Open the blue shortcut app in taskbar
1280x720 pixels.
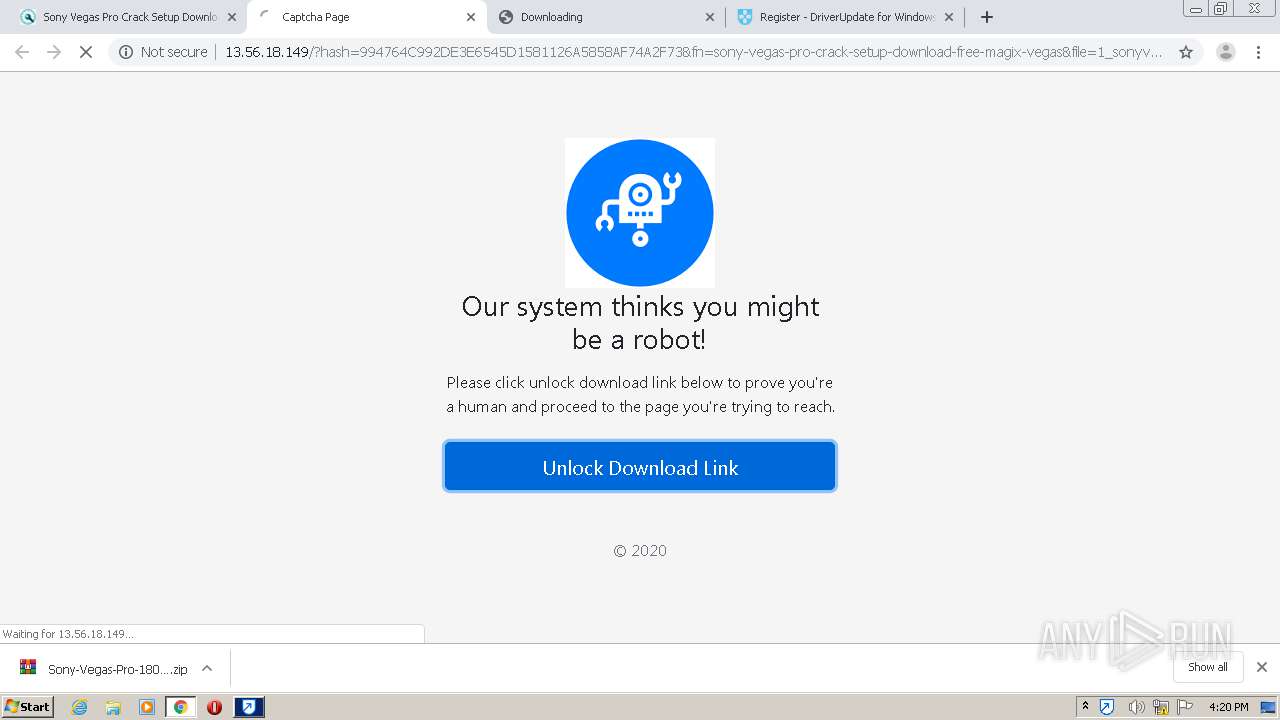tap(249, 707)
